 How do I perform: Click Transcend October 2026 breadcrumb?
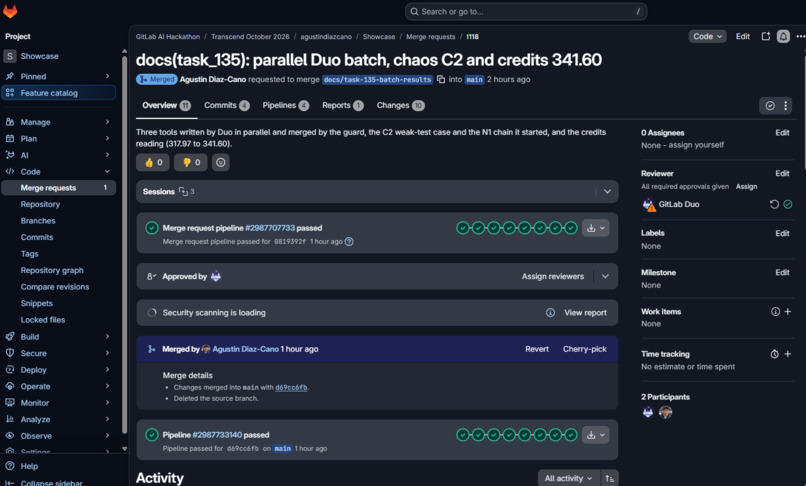[x=250, y=37]
